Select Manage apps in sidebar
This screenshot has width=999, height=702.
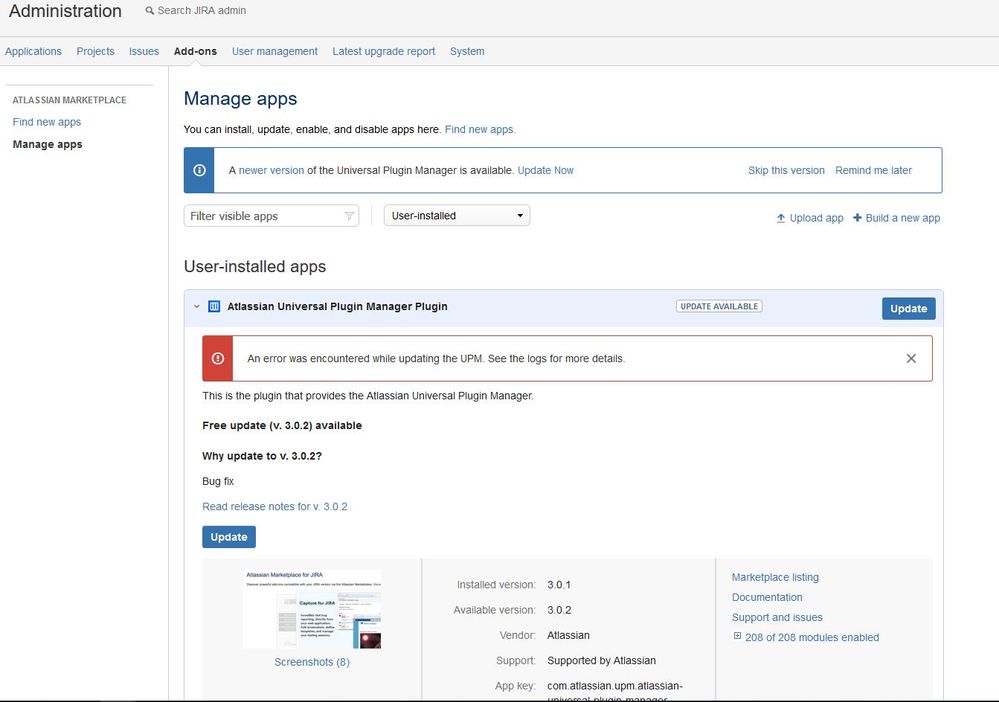click(x=47, y=144)
